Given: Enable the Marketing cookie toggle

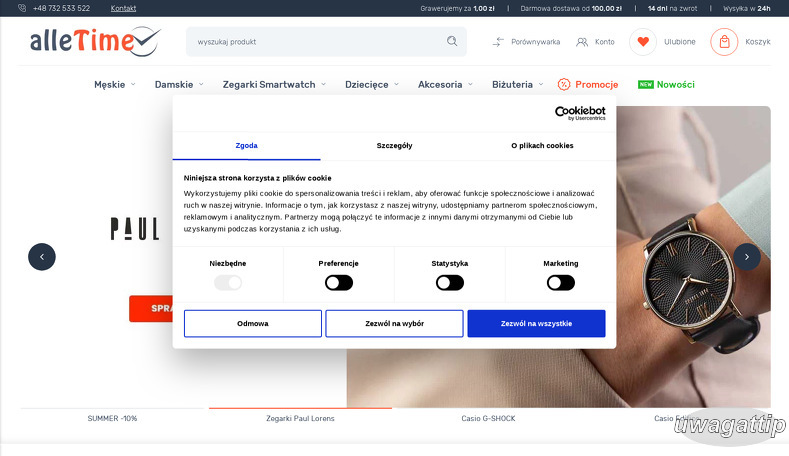Looking at the screenshot, I should [x=561, y=283].
